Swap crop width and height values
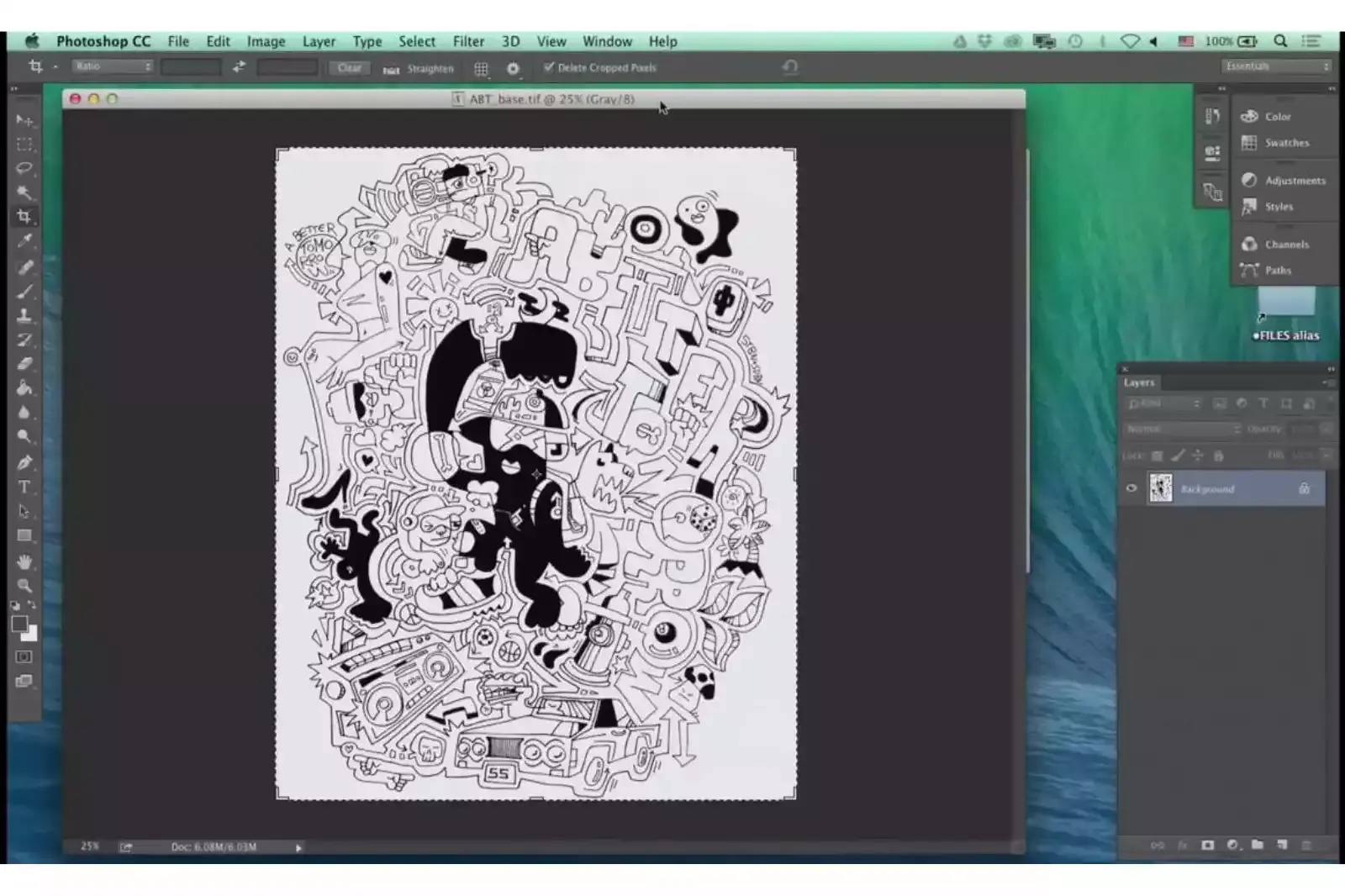 239,66
